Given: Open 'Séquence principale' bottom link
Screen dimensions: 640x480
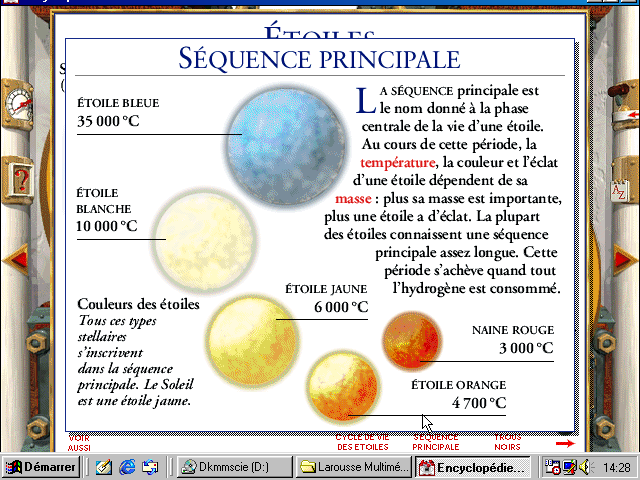Looking at the screenshot, I should pos(436,442).
